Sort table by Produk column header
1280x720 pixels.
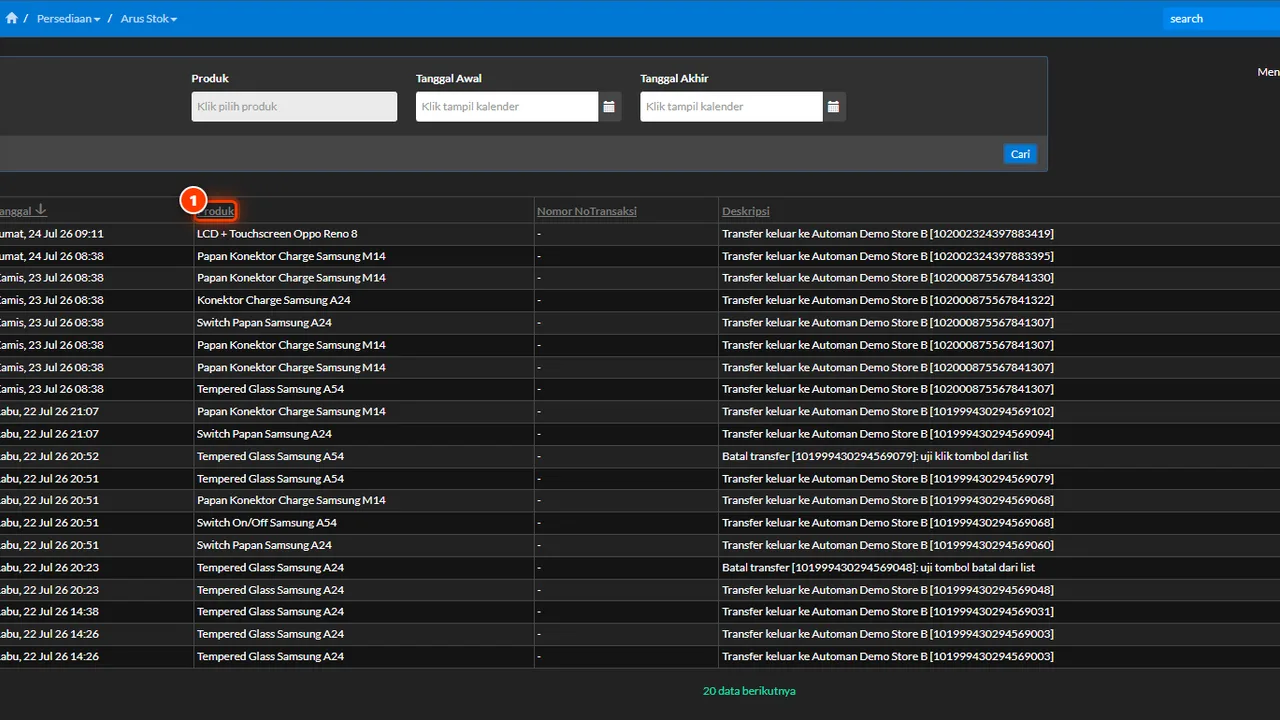(x=216, y=211)
